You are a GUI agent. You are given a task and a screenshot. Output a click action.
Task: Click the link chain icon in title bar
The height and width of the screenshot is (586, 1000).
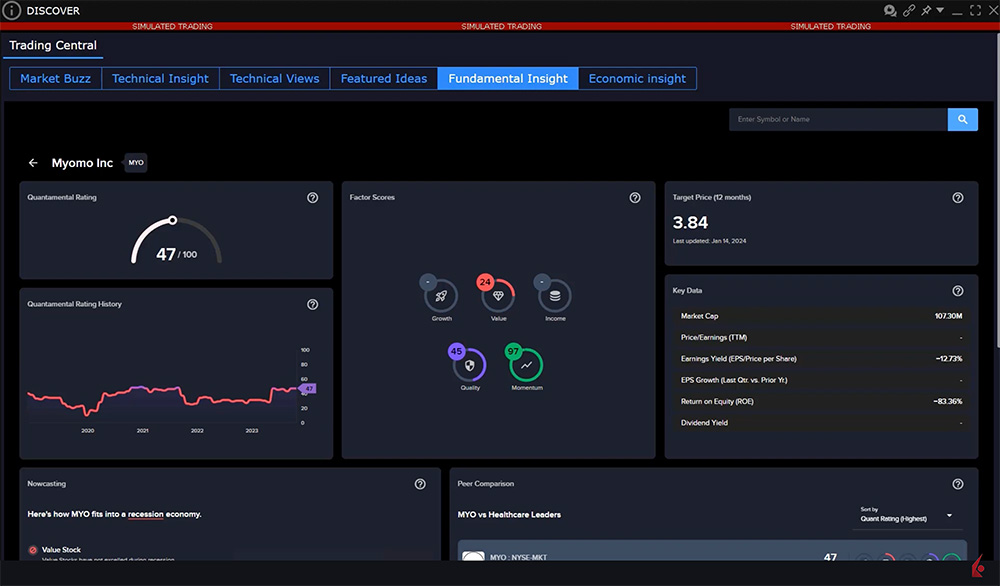click(x=909, y=11)
